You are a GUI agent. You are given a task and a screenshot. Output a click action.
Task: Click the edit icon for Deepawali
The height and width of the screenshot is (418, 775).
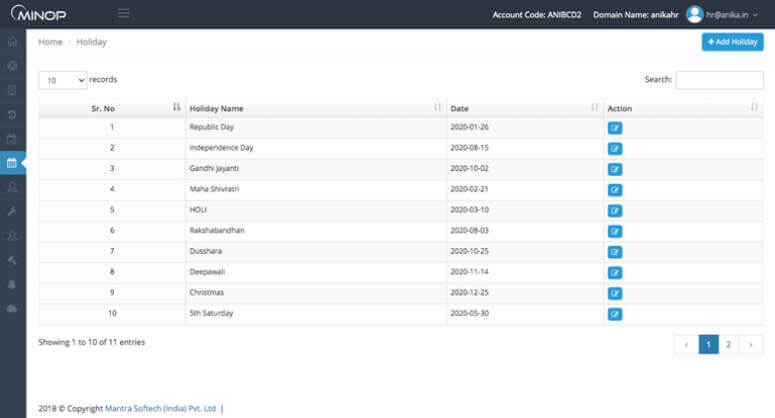[614, 272]
